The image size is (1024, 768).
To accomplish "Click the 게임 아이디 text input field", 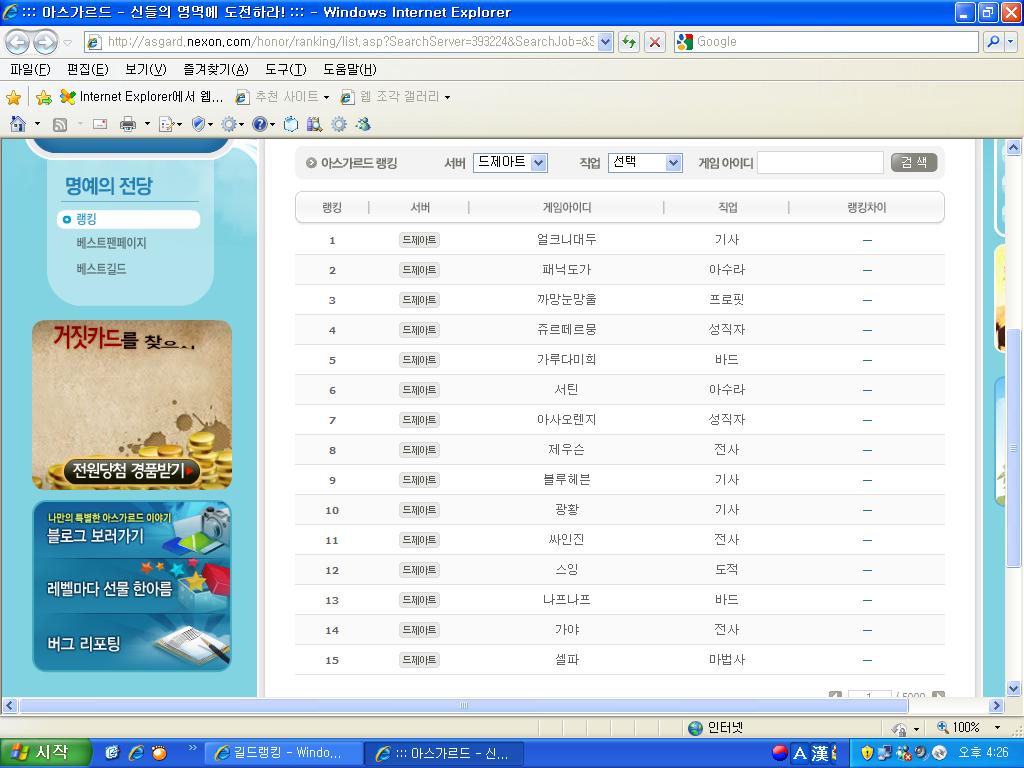I will point(820,163).
